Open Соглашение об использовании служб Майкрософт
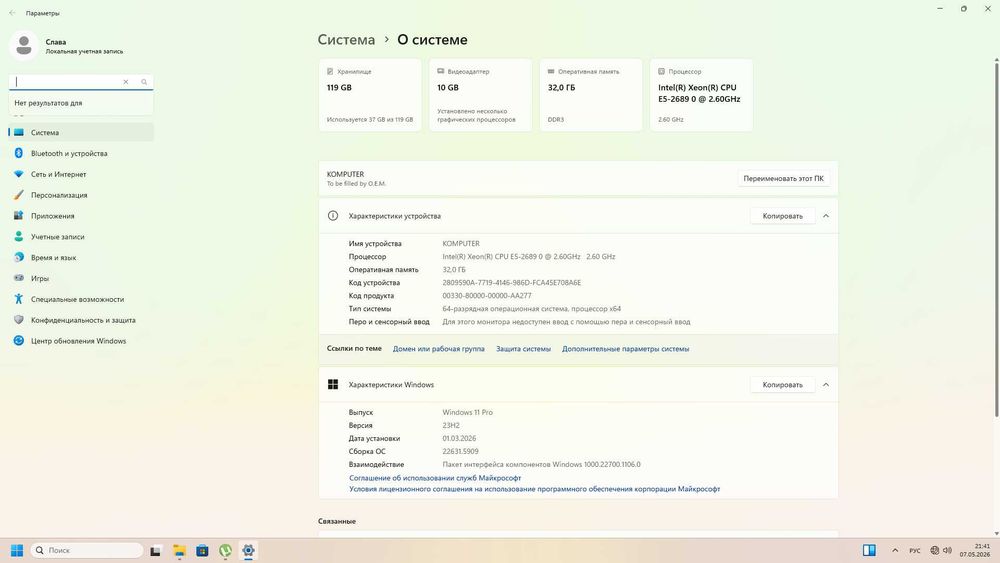This screenshot has height=563, width=1000. tap(435, 478)
